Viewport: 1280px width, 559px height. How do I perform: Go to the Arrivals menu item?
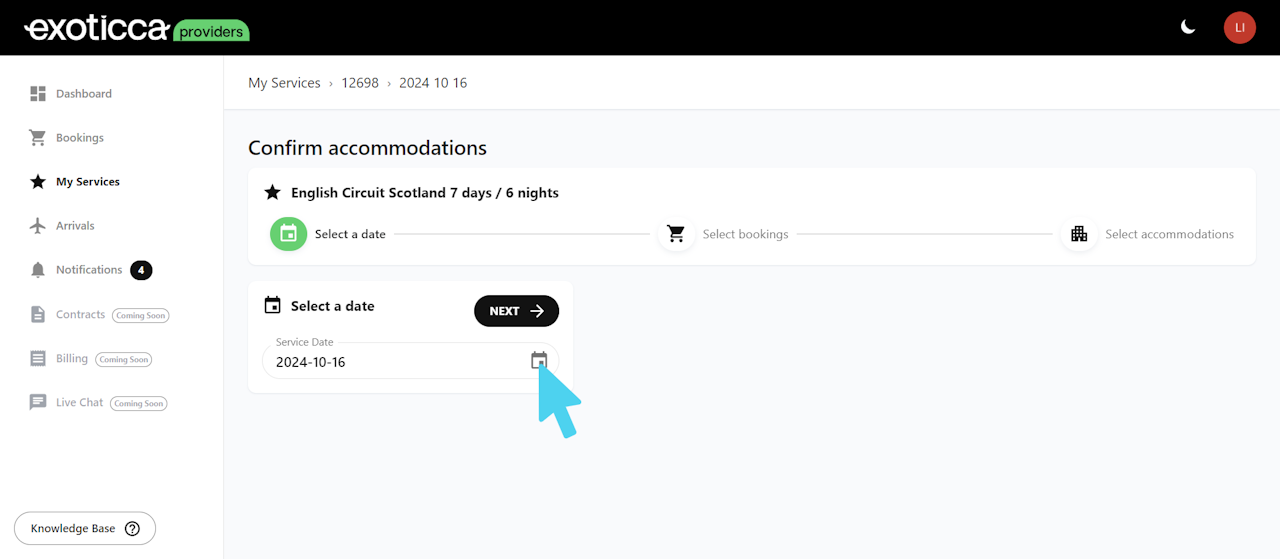coord(75,226)
